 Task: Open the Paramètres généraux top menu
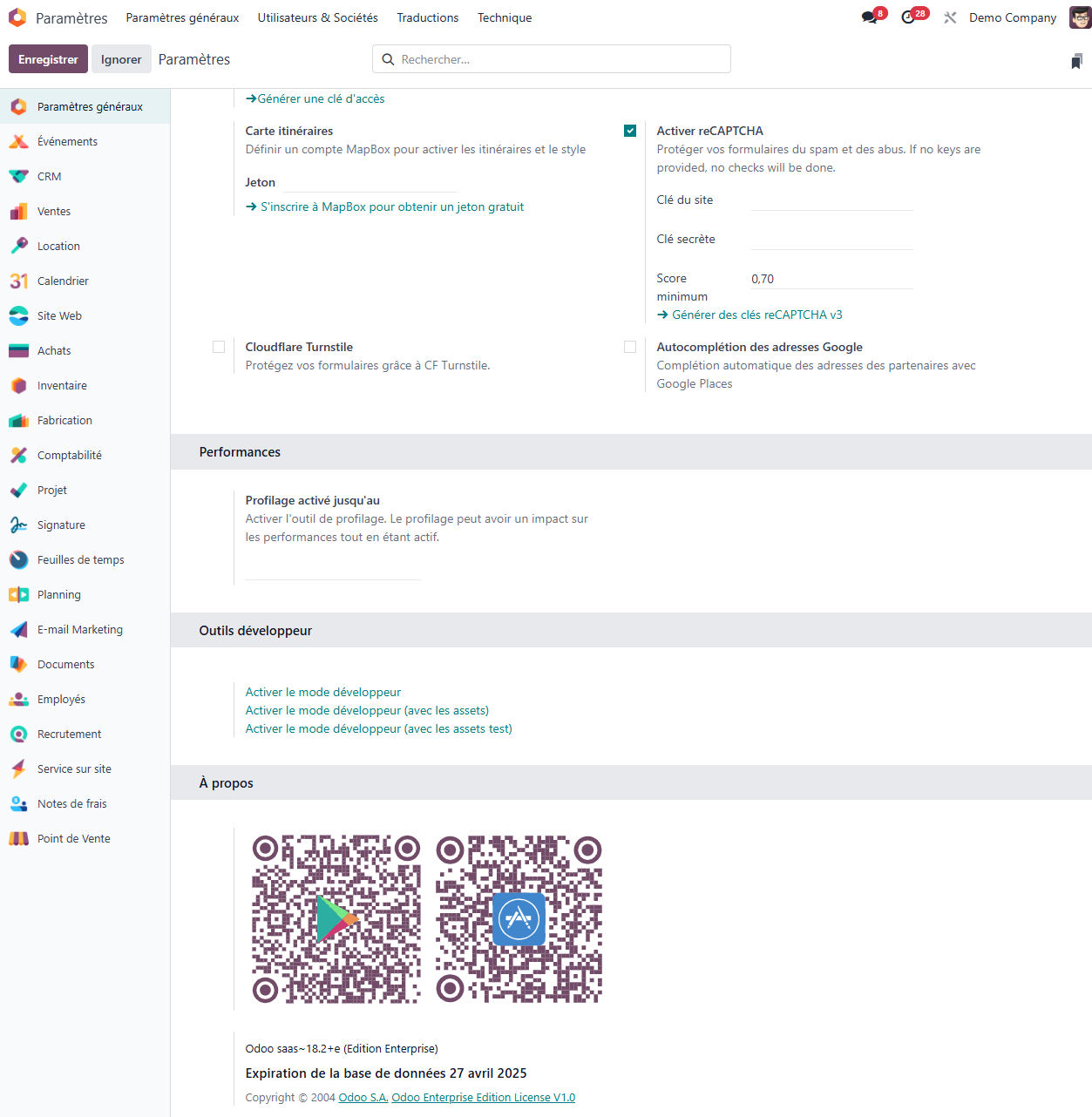click(x=182, y=17)
